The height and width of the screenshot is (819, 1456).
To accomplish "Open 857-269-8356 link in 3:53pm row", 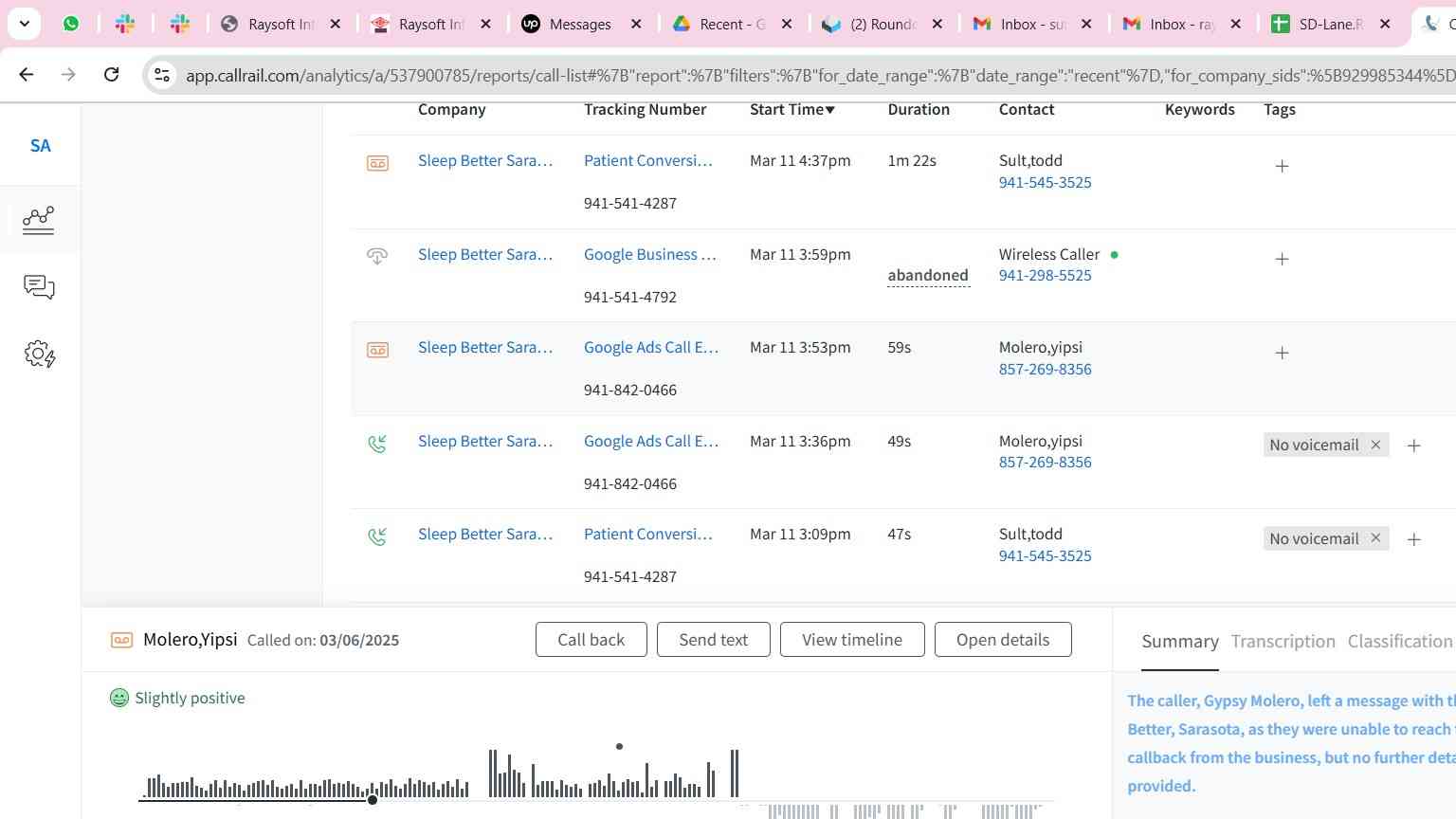I will 1045,369.
